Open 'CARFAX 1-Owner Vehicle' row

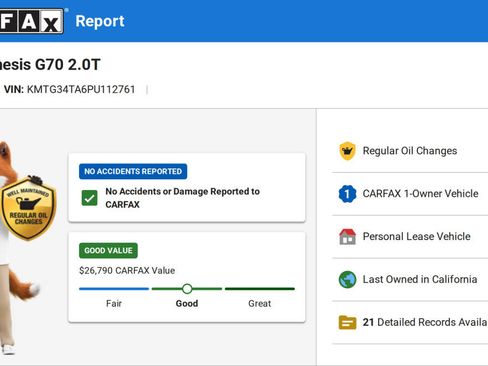pyautogui.click(x=410, y=194)
